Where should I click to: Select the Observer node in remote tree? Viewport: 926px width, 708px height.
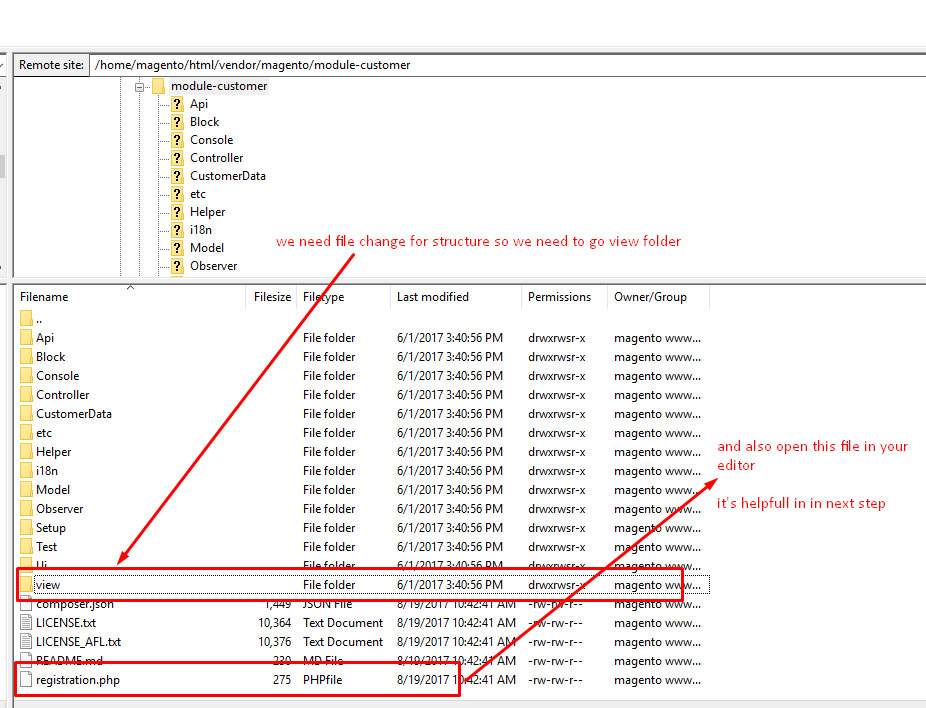(213, 266)
